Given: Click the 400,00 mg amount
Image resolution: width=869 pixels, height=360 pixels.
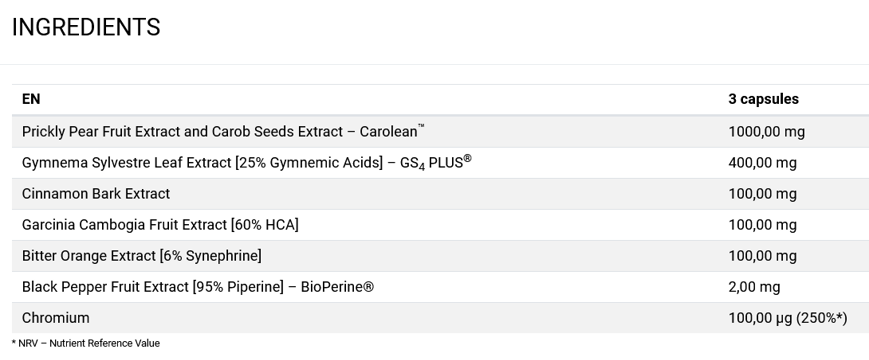Looking at the screenshot, I should (763, 163).
